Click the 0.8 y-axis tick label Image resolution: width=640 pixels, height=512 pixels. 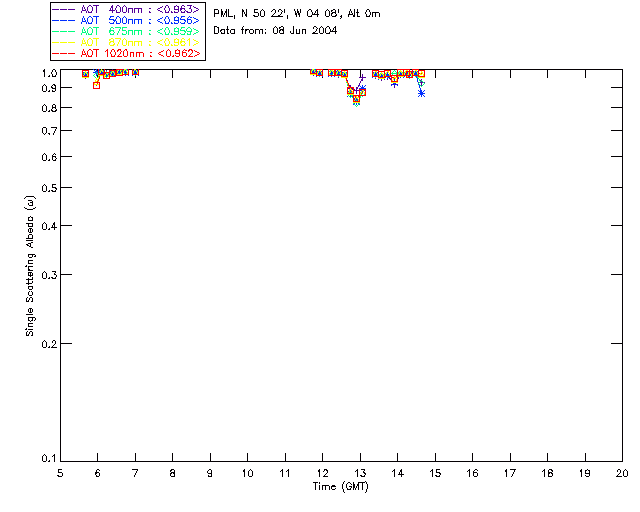49,108
